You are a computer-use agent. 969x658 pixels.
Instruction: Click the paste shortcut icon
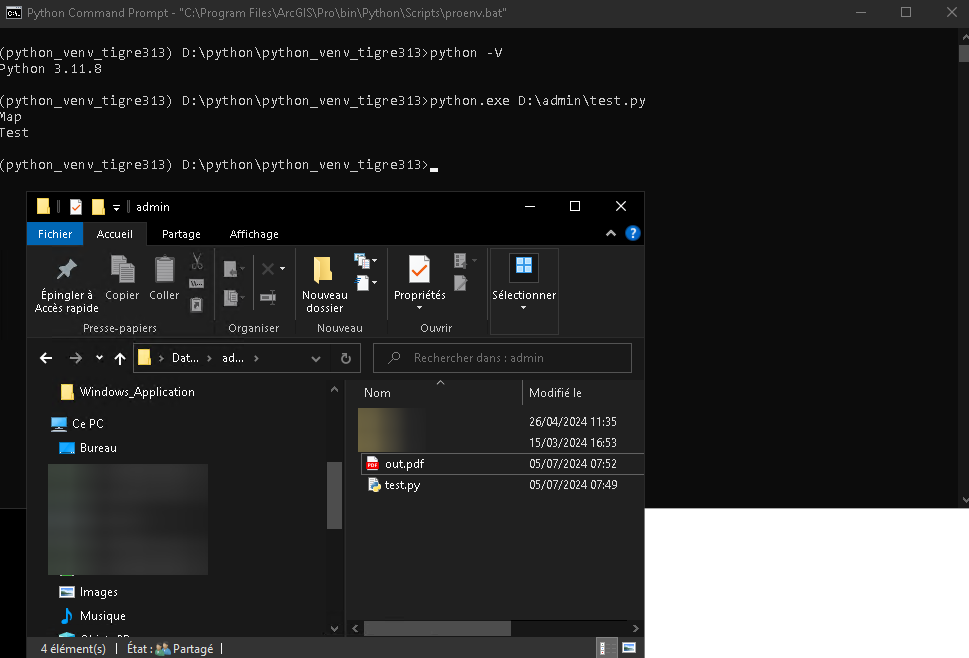[197, 305]
